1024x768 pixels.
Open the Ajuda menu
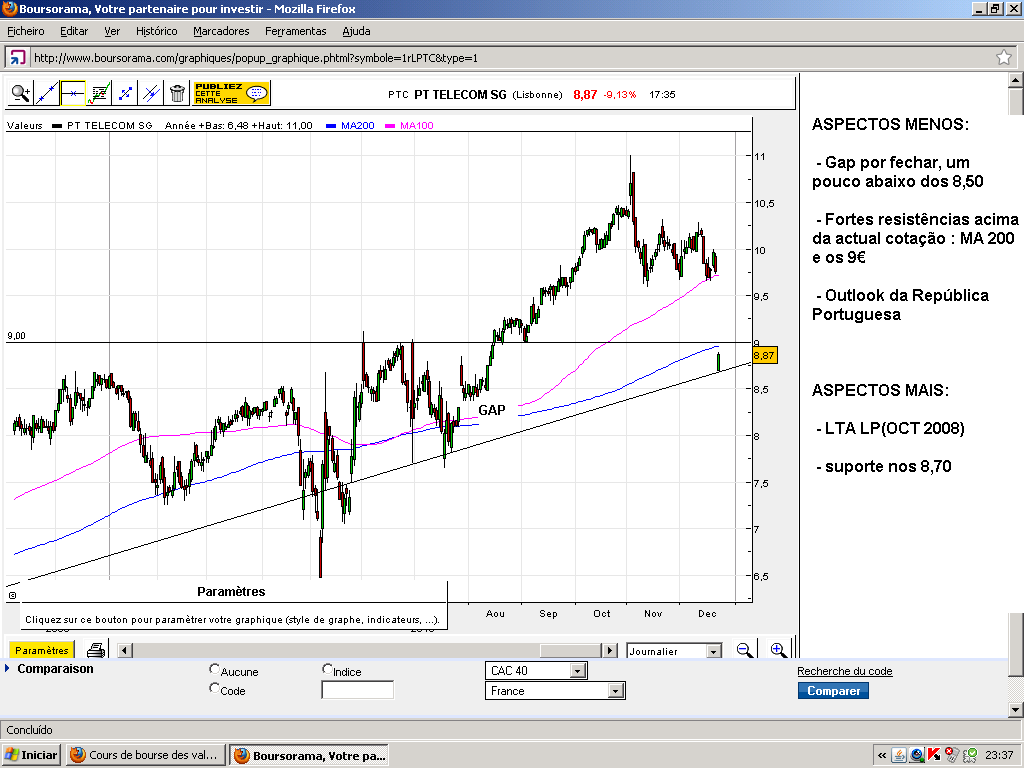point(356,31)
